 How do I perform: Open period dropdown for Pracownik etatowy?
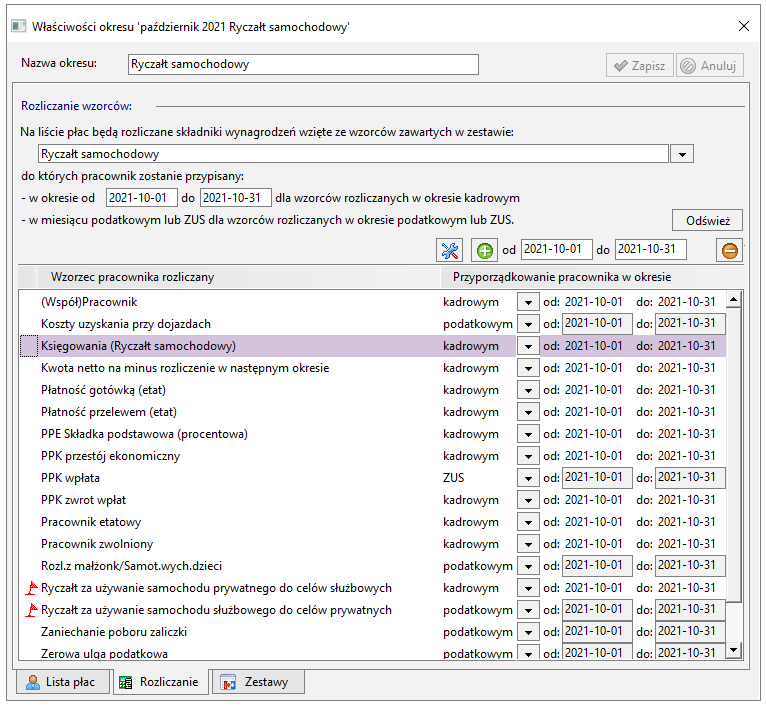point(528,522)
